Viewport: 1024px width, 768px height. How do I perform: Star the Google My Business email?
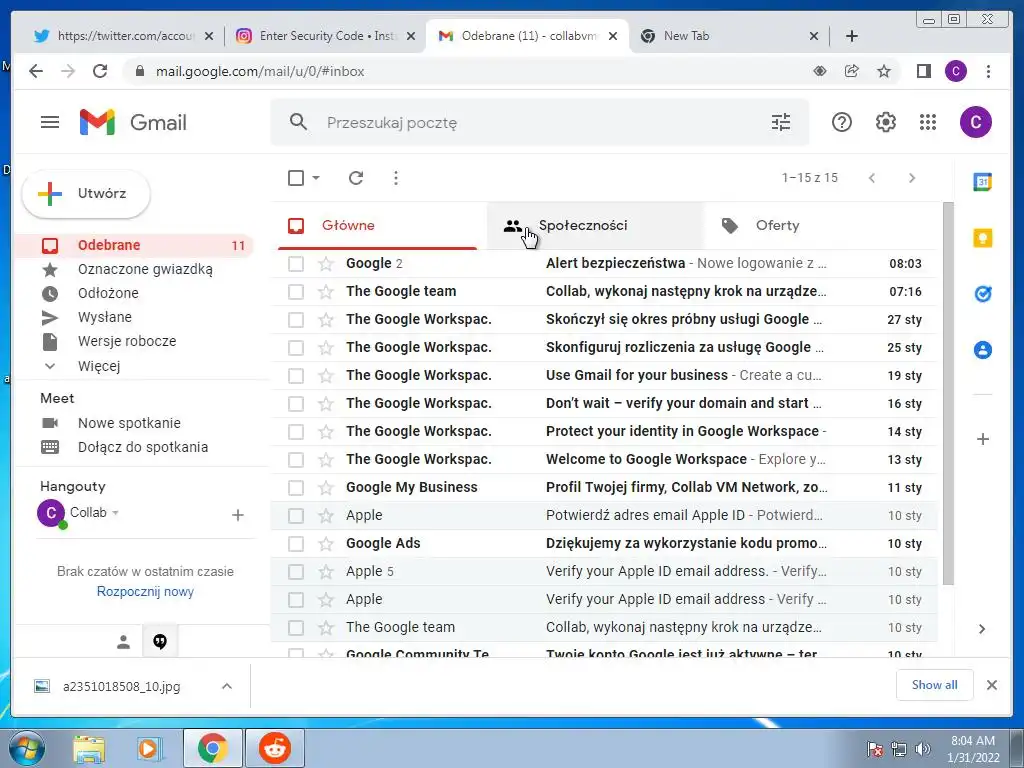(325, 488)
